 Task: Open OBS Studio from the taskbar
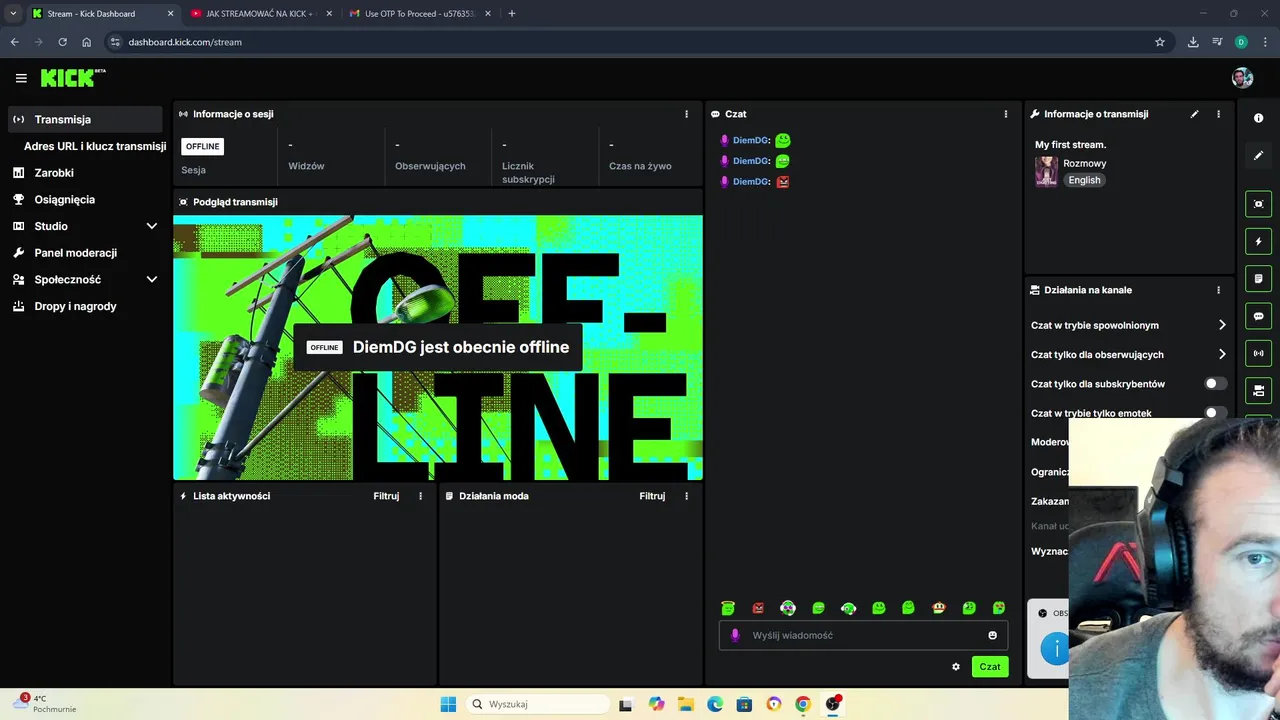click(832, 704)
